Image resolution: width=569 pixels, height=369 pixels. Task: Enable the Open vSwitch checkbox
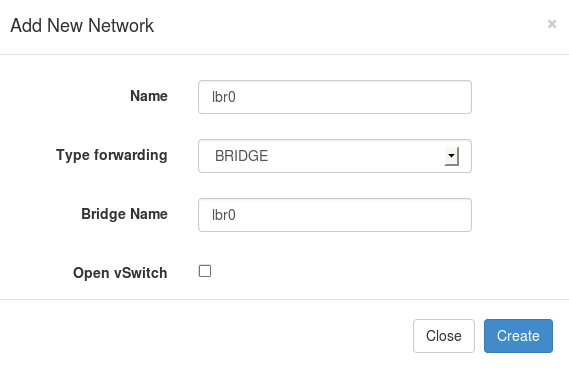click(x=205, y=271)
